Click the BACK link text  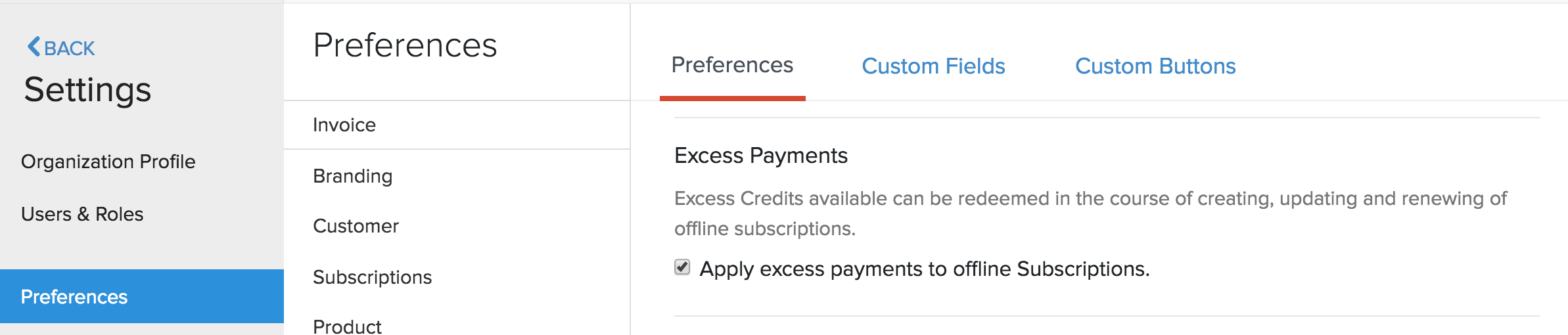(69, 49)
